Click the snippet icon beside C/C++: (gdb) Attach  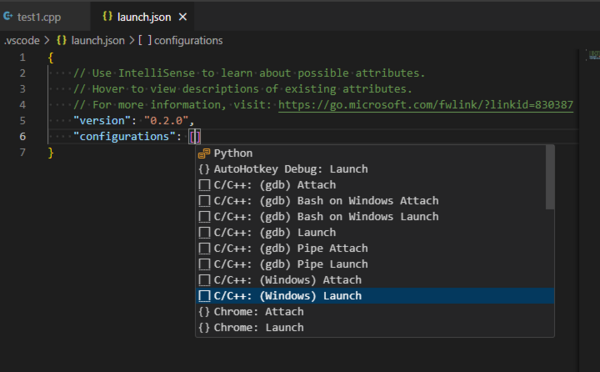tap(204, 185)
